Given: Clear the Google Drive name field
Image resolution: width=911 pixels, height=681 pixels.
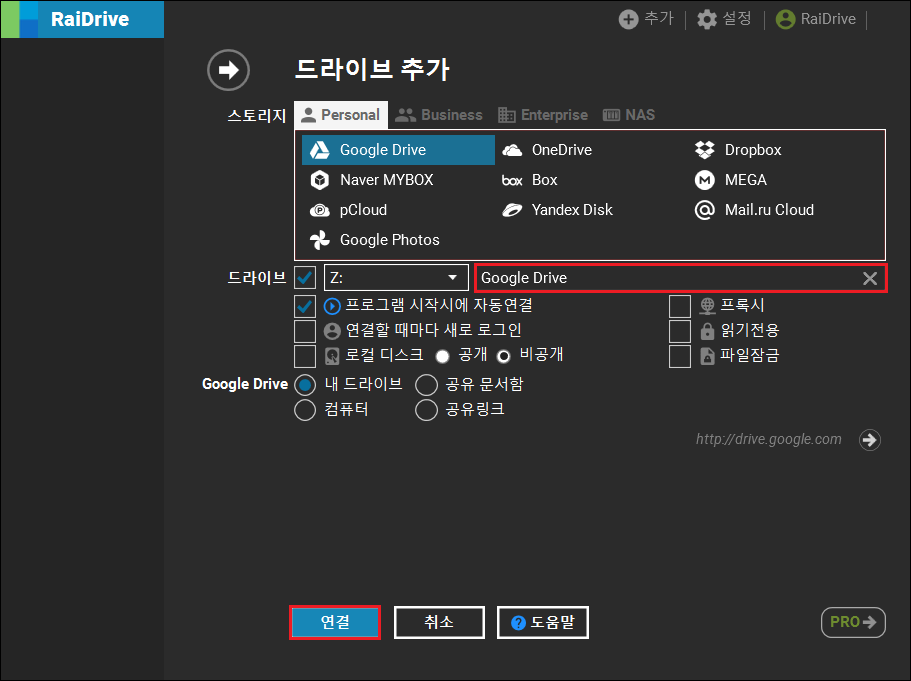Looking at the screenshot, I should (x=869, y=278).
